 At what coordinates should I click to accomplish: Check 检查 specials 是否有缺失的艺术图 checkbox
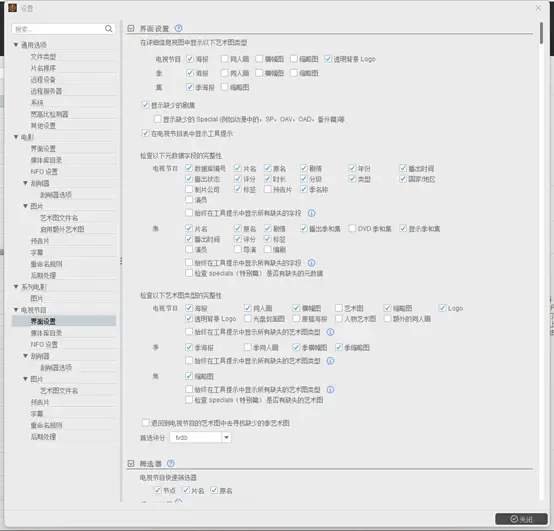click(189, 400)
